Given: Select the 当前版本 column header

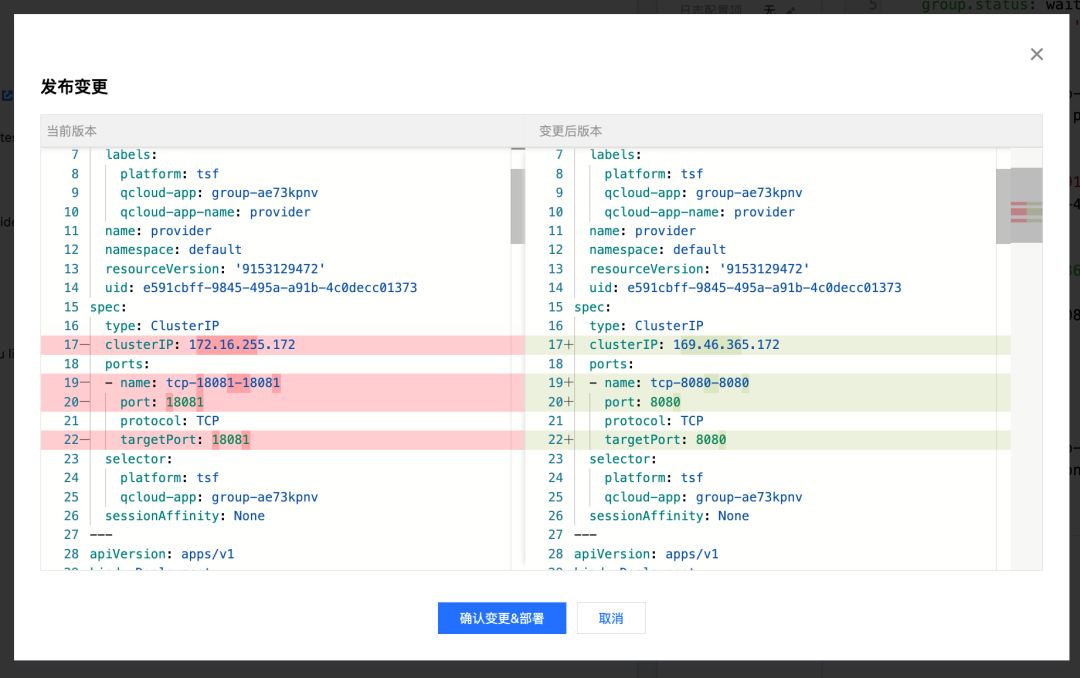Looking at the screenshot, I should (72, 131).
